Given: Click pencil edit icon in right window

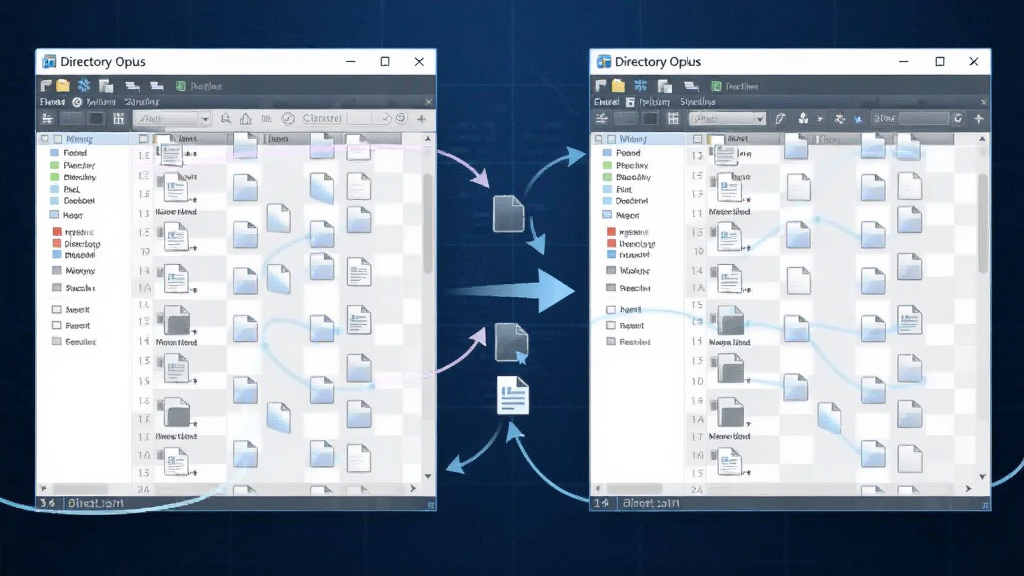Looking at the screenshot, I should point(780,118).
